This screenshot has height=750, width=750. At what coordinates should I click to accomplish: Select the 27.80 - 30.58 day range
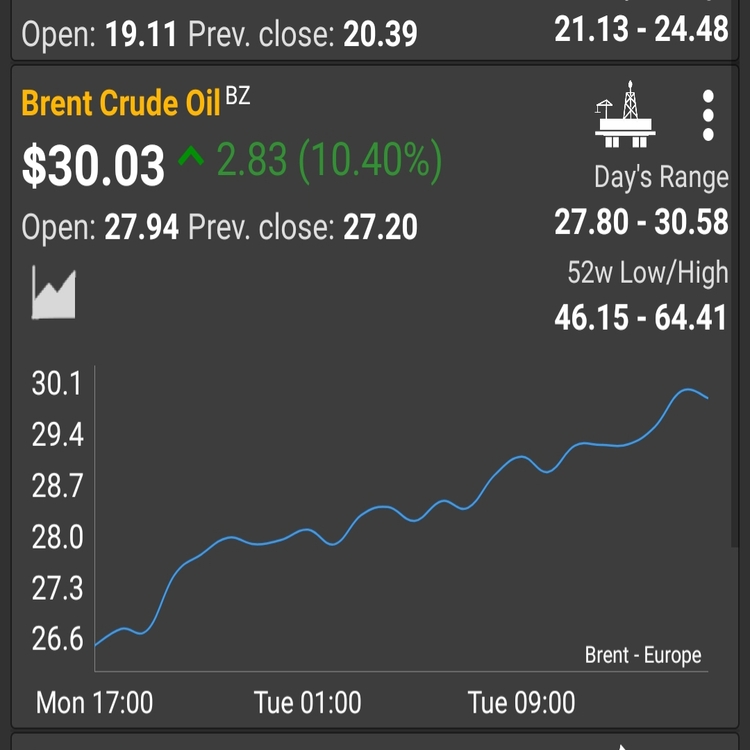coord(641,222)
